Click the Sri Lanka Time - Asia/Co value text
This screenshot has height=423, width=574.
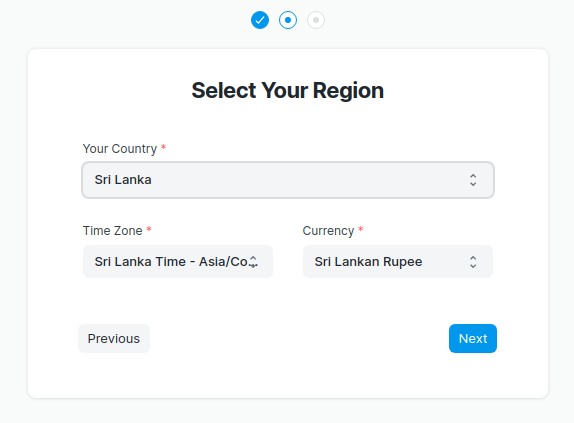(171, 262)
